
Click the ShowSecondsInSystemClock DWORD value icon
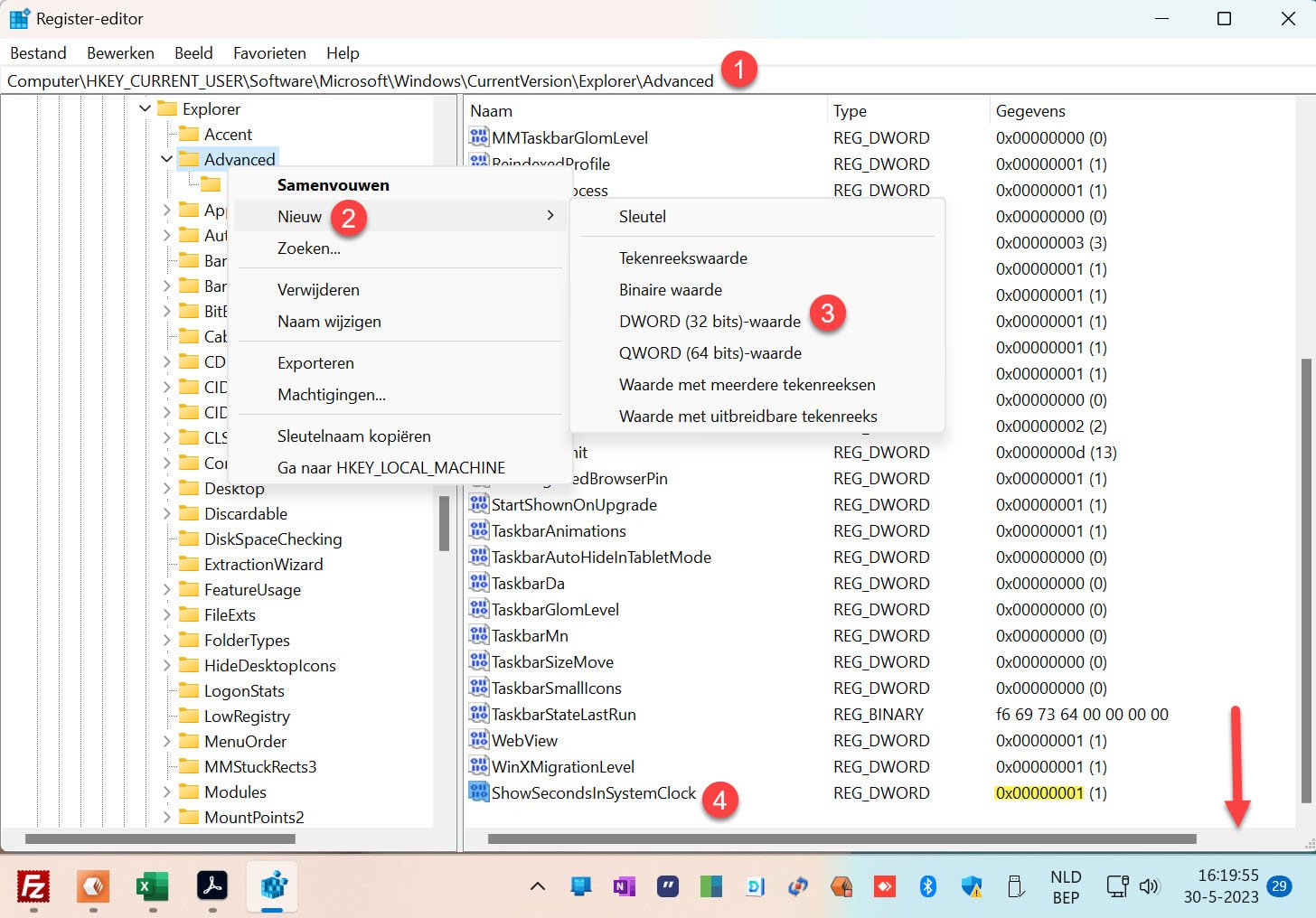tap(478, 792)
